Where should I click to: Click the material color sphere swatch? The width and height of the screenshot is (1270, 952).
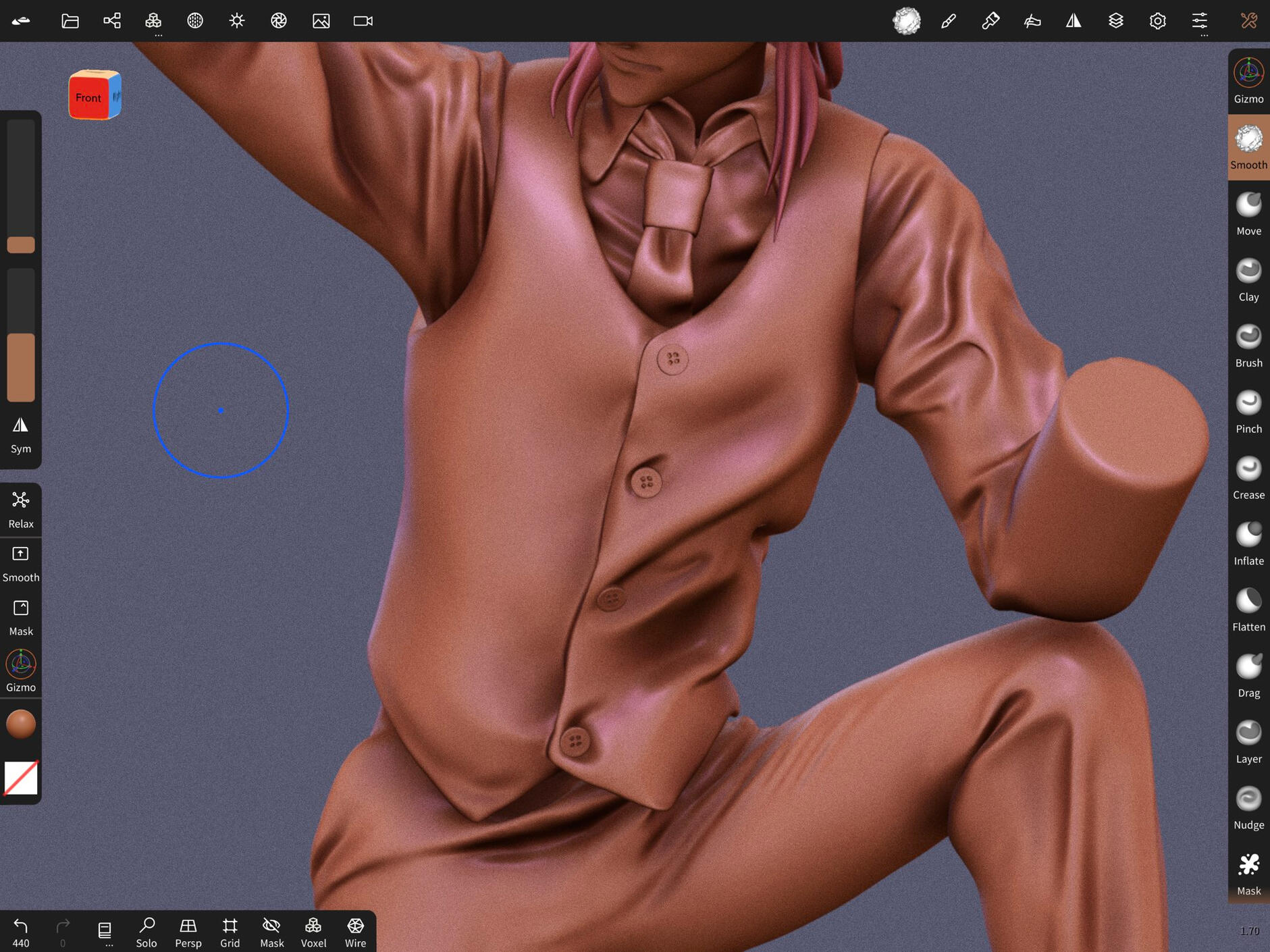click(x=20, y=724)
